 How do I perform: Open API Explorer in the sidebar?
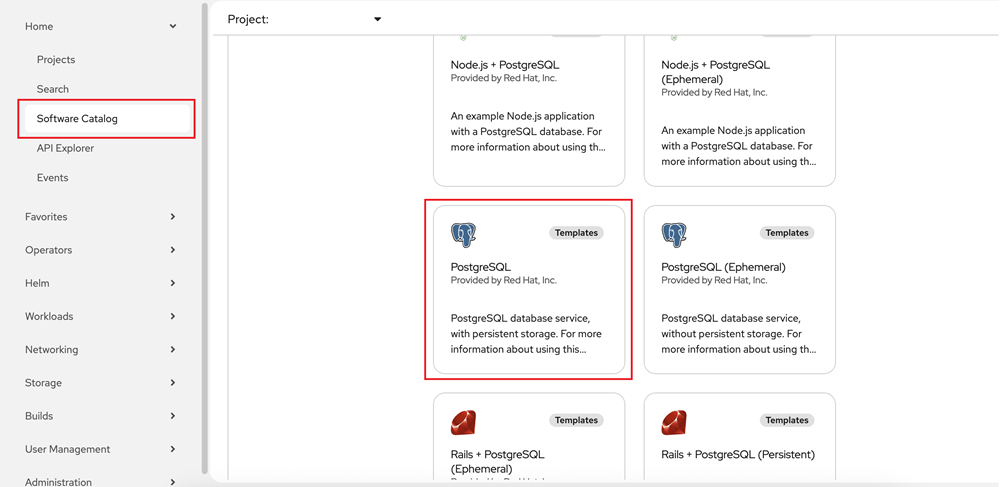(65, 148)
